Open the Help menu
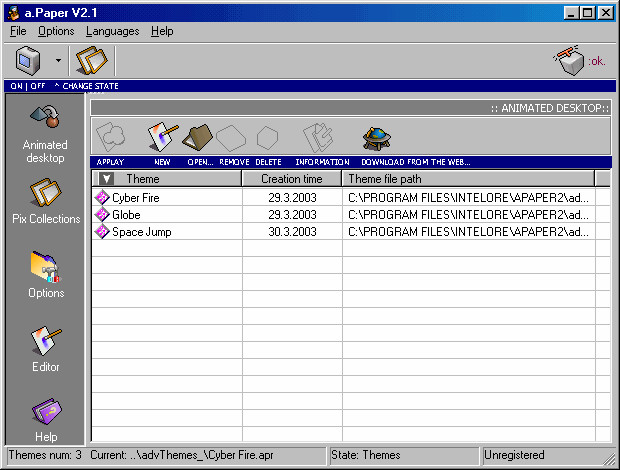Viewport: 620px width, 470px height. point(162,31)
